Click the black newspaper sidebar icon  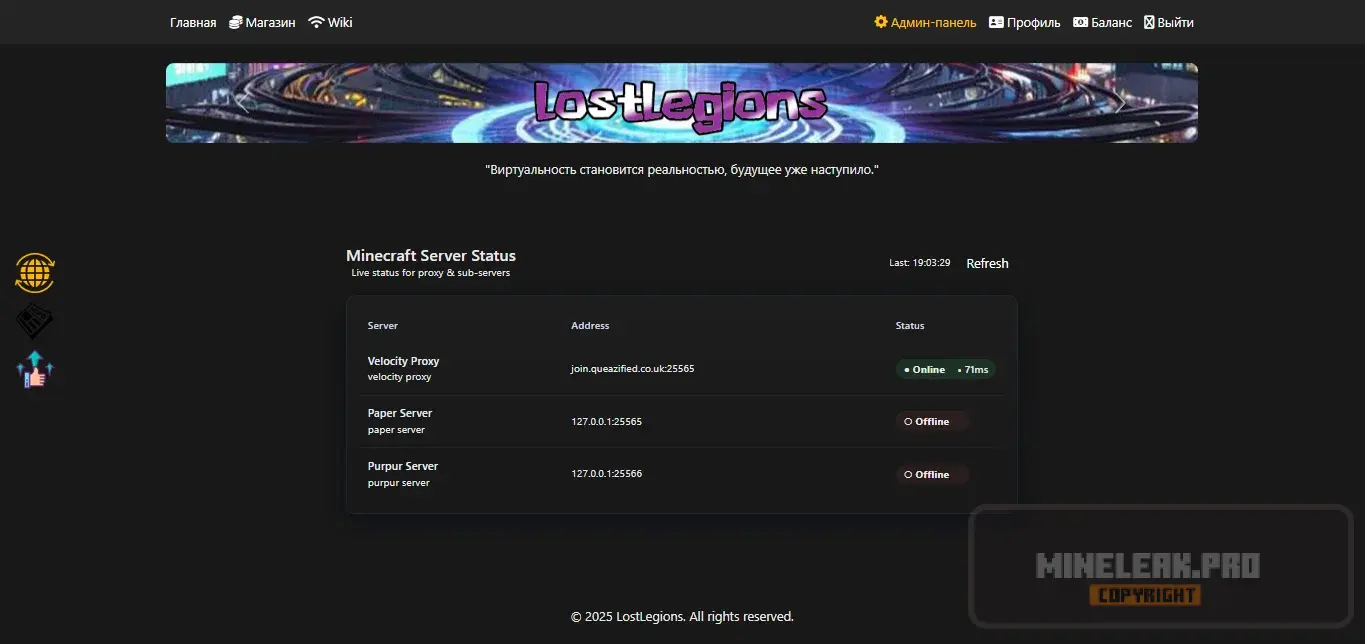tap(35, 322)
